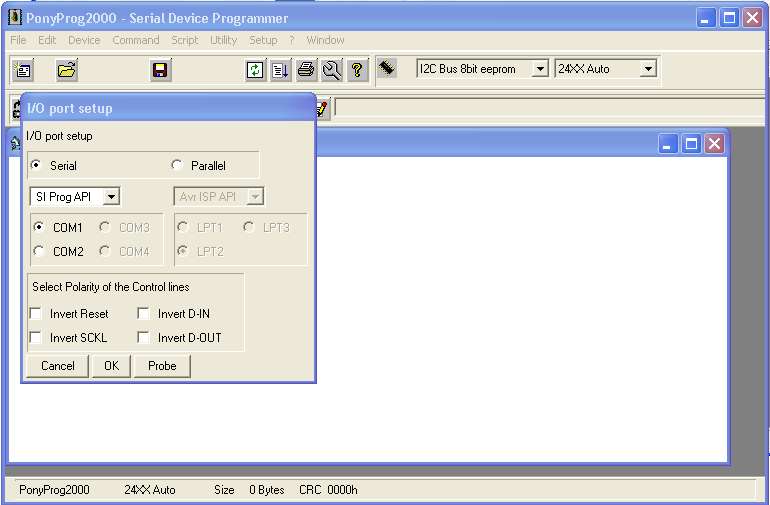Image resolution: width=770 pixels, height=505 pixels.
Task: Open help with the question mark icon
Action: pyautogui.click(x=357, y=70)
